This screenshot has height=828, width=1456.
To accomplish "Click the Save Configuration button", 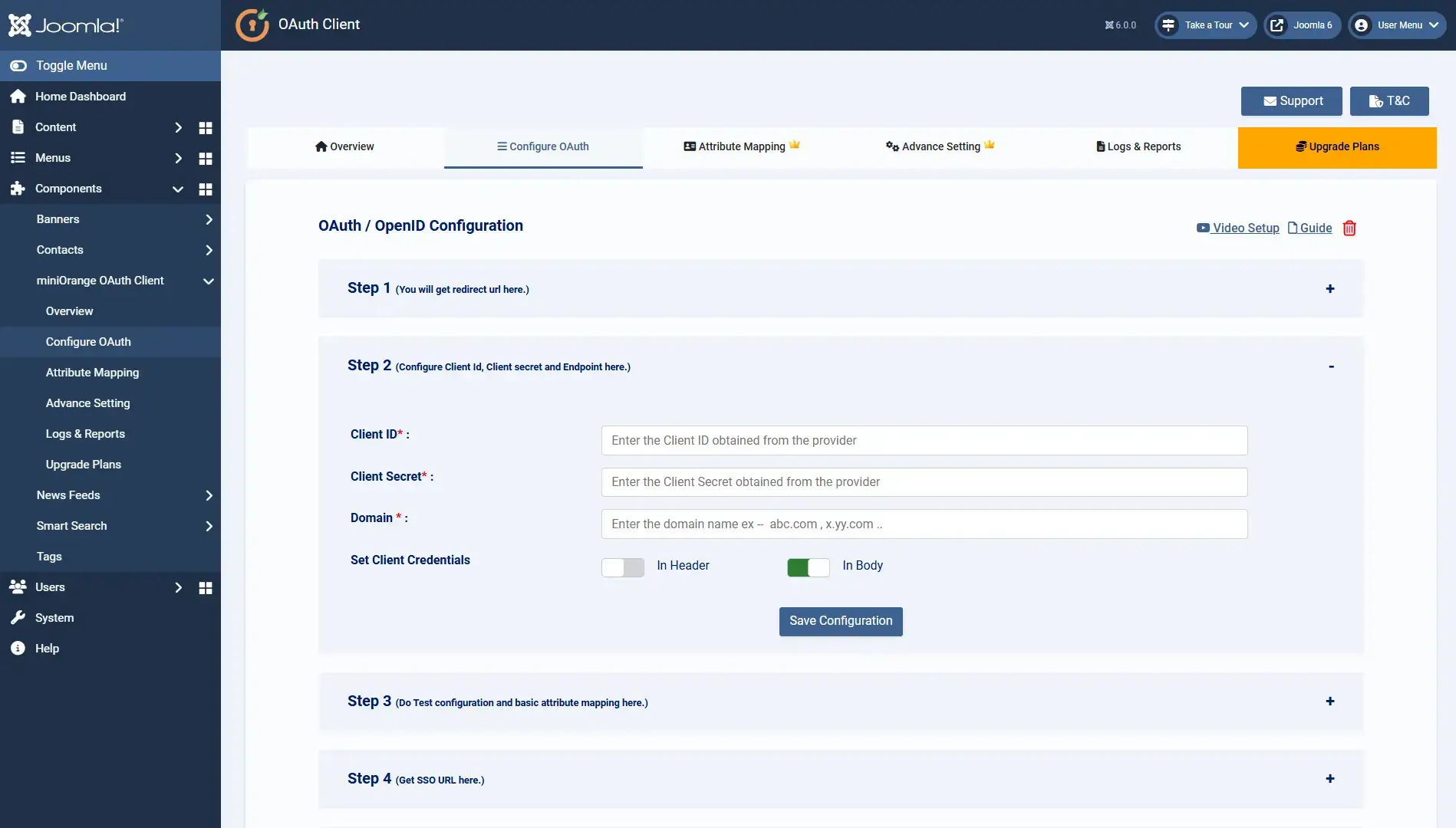I will tap(840, 621).
